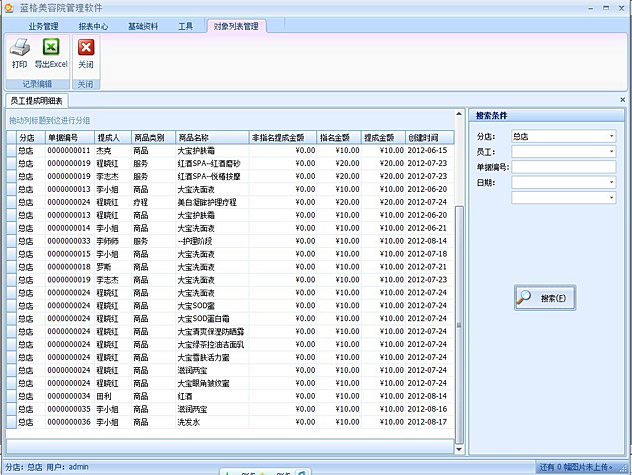Sort by the 单据编号 column header

coord(70,138)
